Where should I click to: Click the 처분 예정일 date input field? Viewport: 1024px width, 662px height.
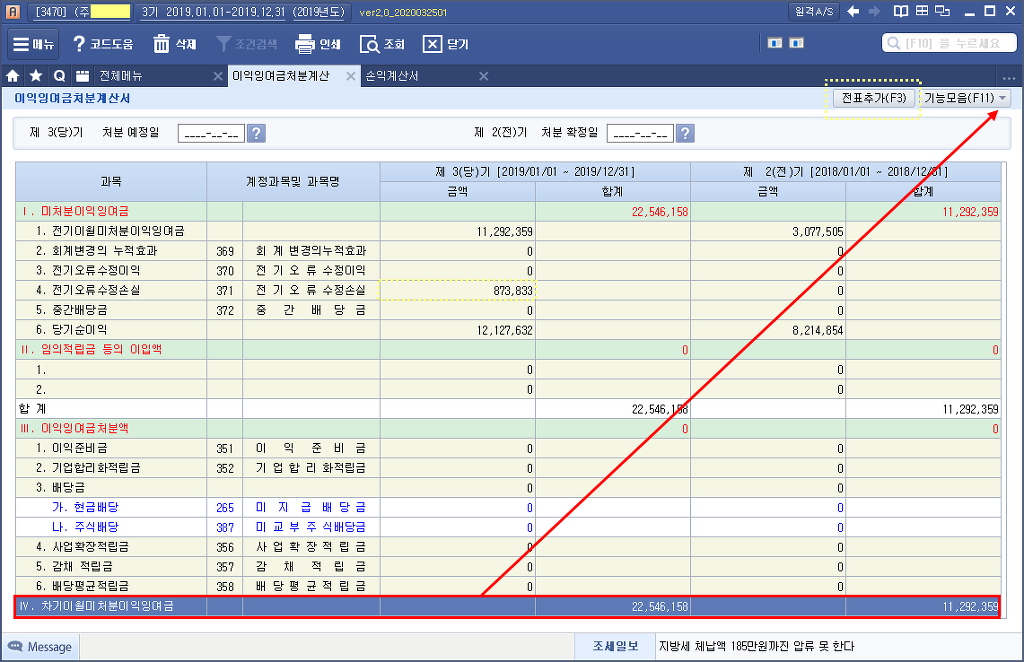(211, 134)
